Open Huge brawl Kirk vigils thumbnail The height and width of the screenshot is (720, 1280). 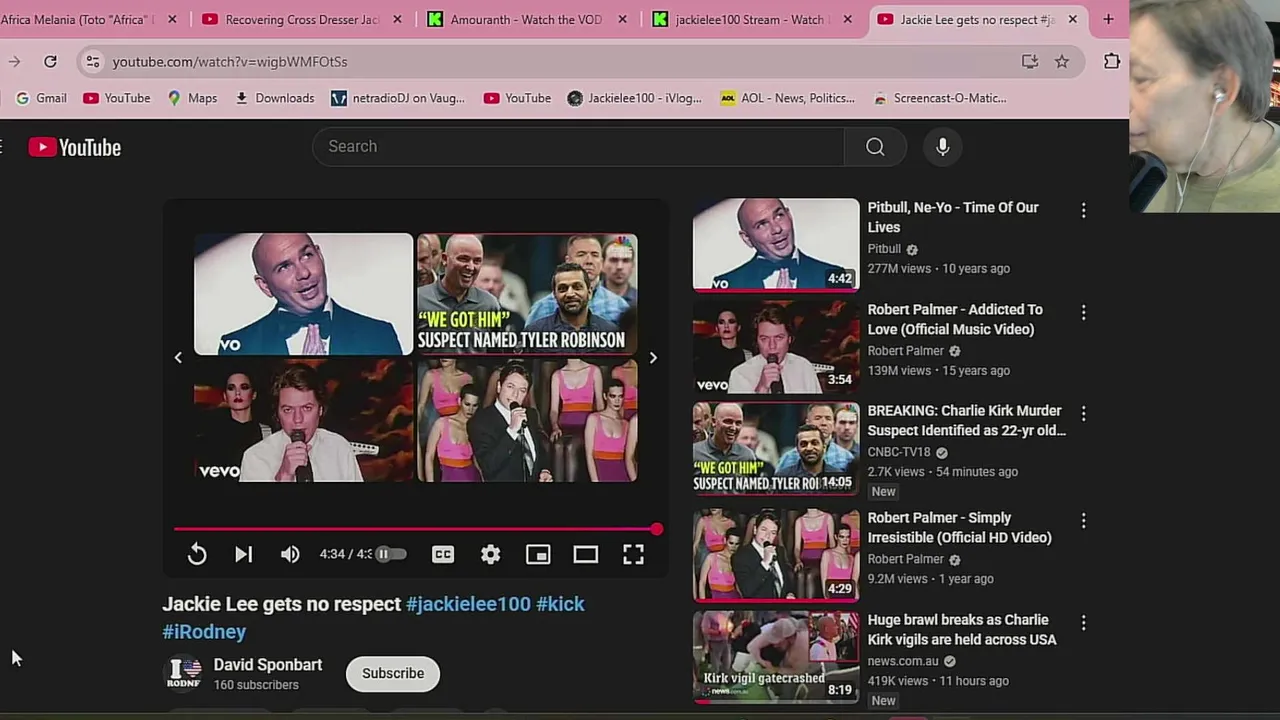click(776, 657)
